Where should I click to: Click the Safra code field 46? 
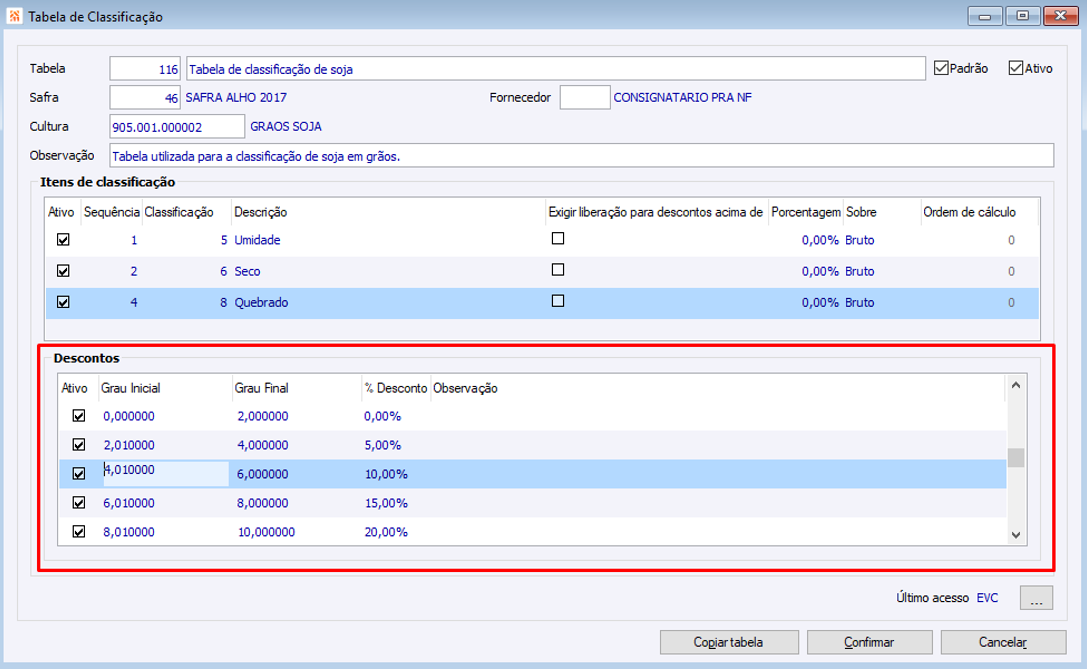[145, 98]
